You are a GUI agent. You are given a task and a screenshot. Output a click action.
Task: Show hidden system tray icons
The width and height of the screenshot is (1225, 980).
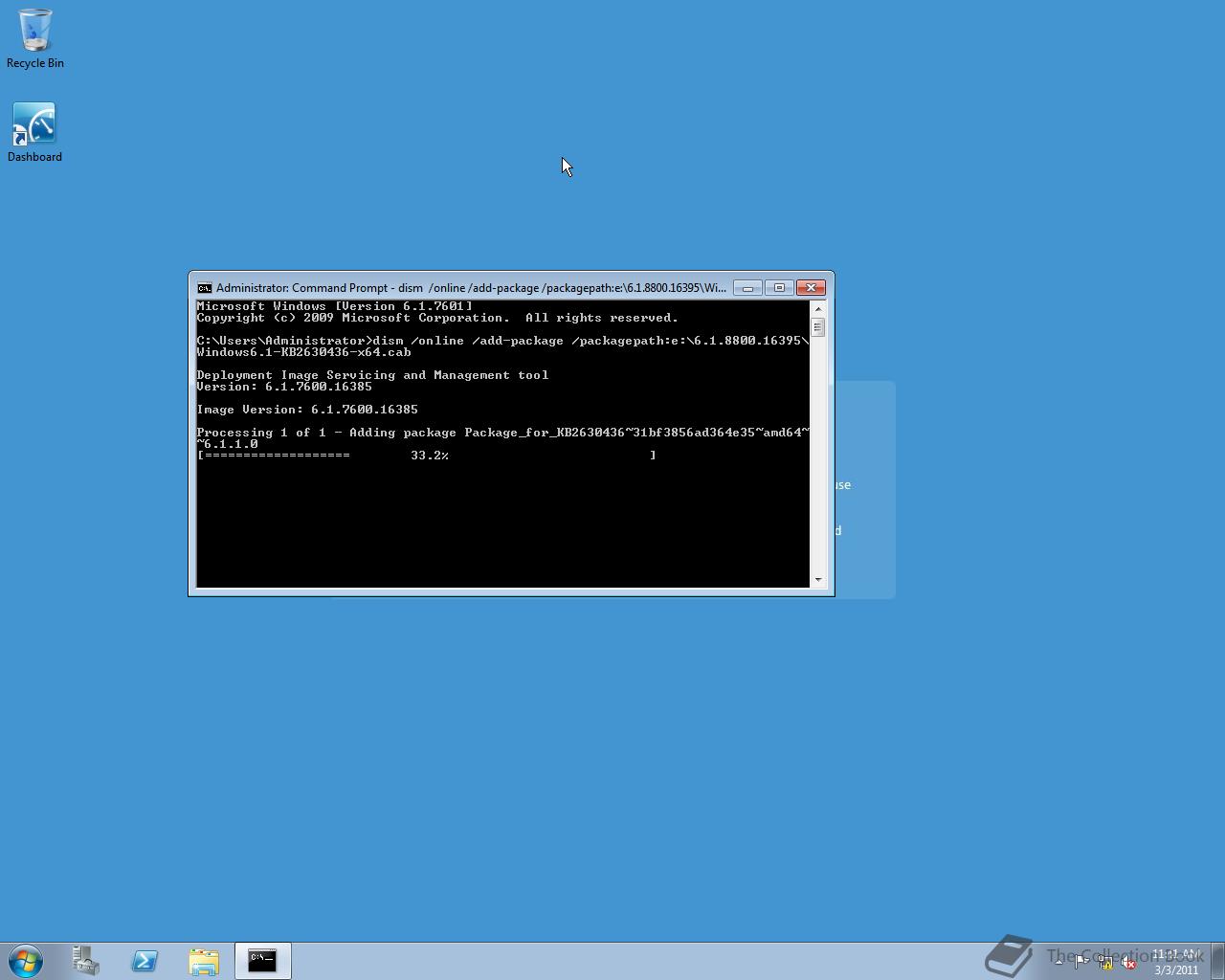tap(1058, 962)
